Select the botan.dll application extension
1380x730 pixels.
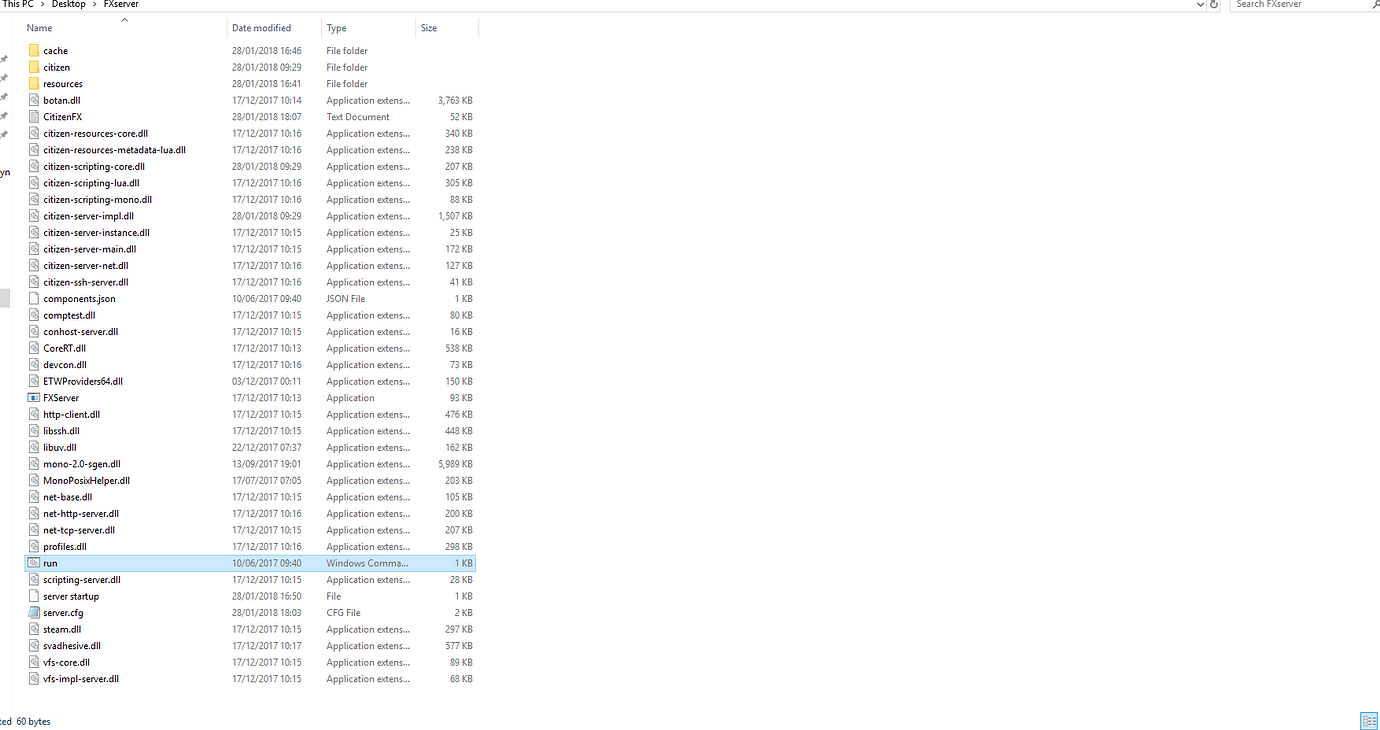tap(62, 100)
